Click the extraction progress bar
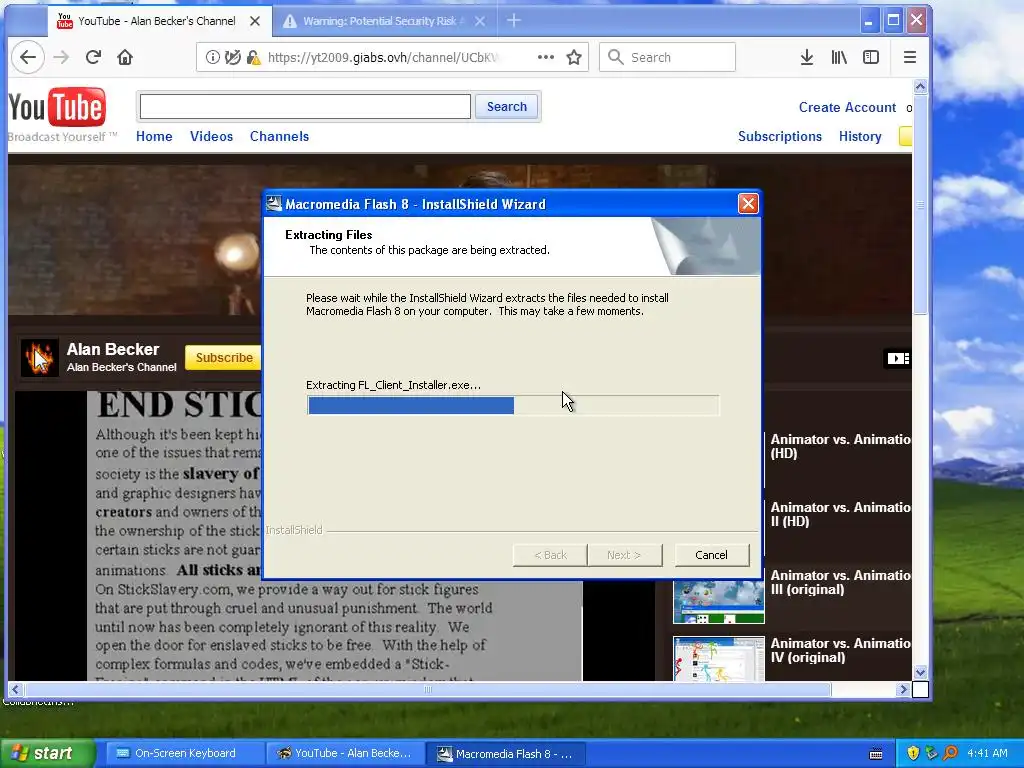This screenshot has height=768, width=1024. pyautogui.click(x=513, y=406)
